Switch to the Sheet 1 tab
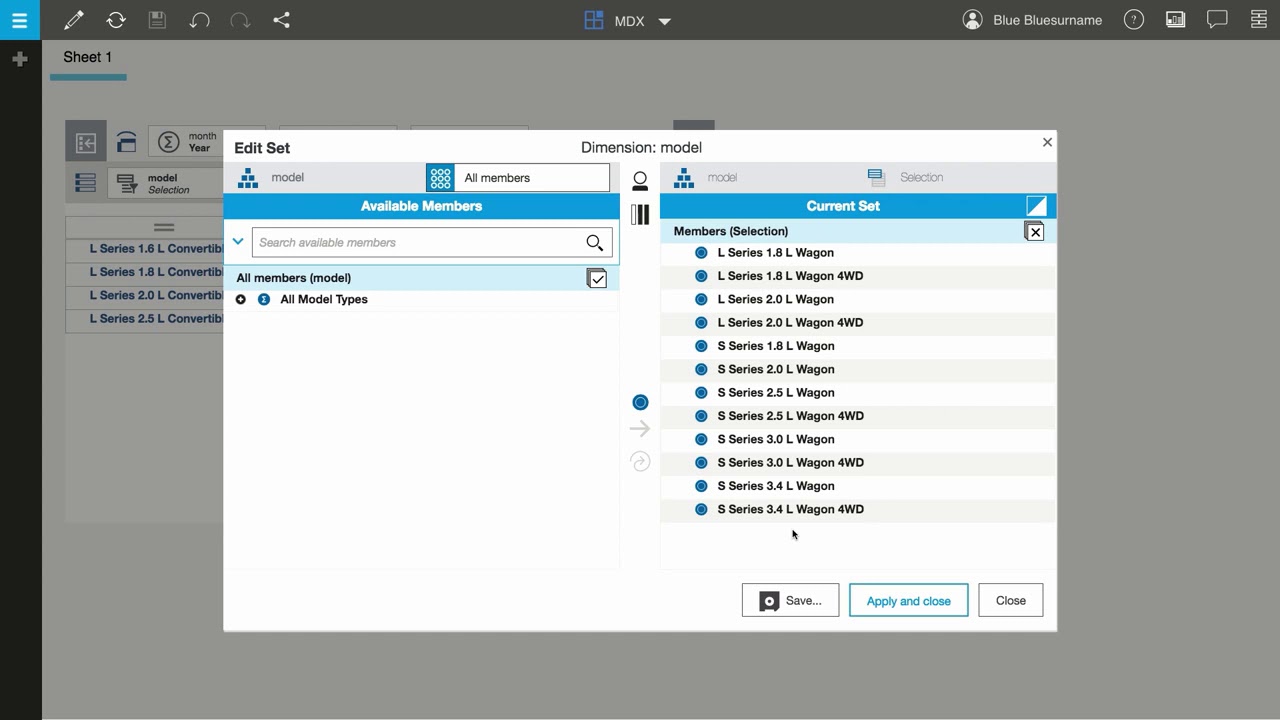 click(x=88, y=57)
